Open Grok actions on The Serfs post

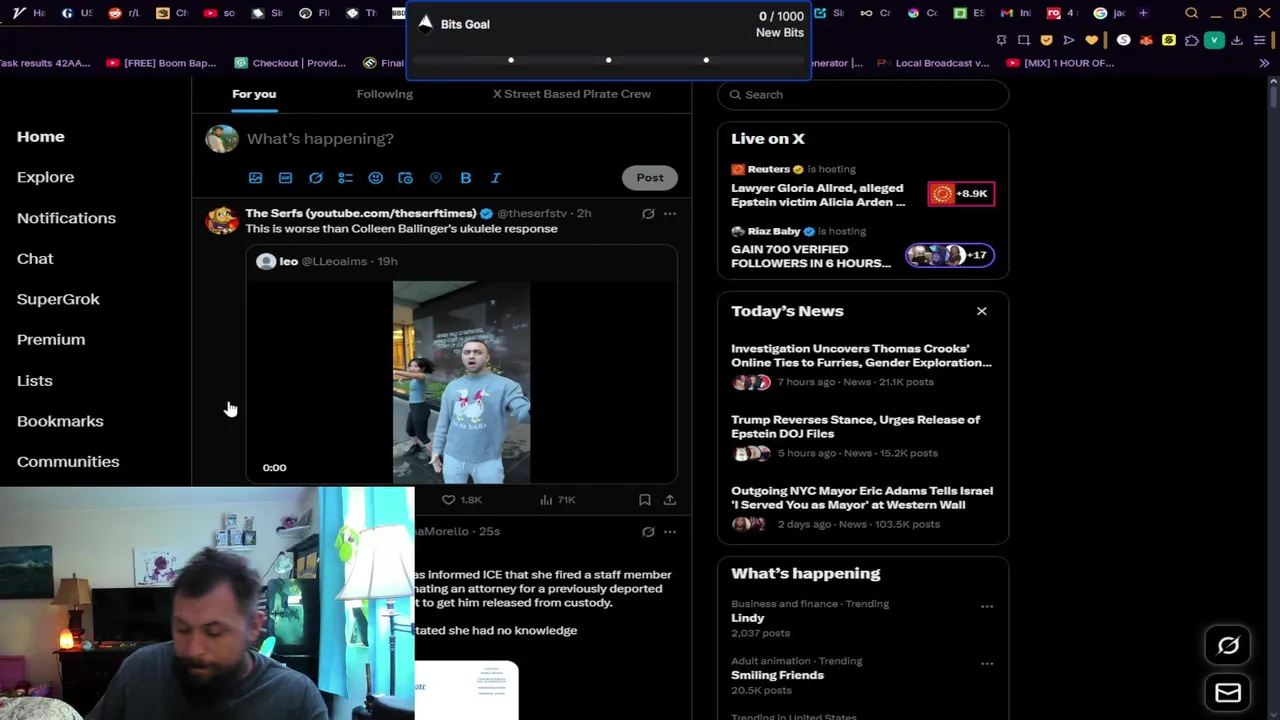pyautogui.click(x=648, y=213)
